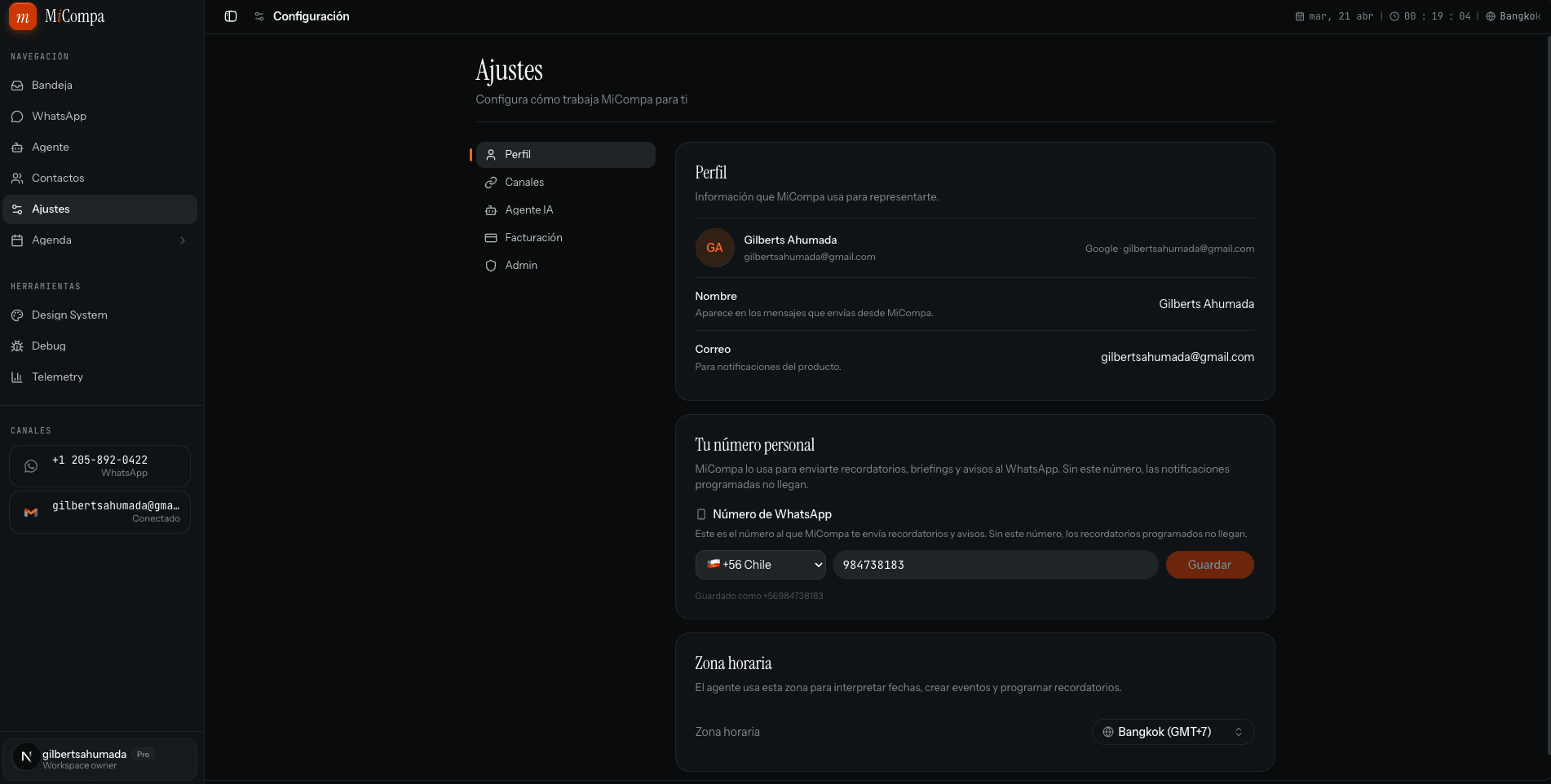This screenshot has width=1551, height=784.
Task: Click the Contactos people icon
Action: coord(17,178)
